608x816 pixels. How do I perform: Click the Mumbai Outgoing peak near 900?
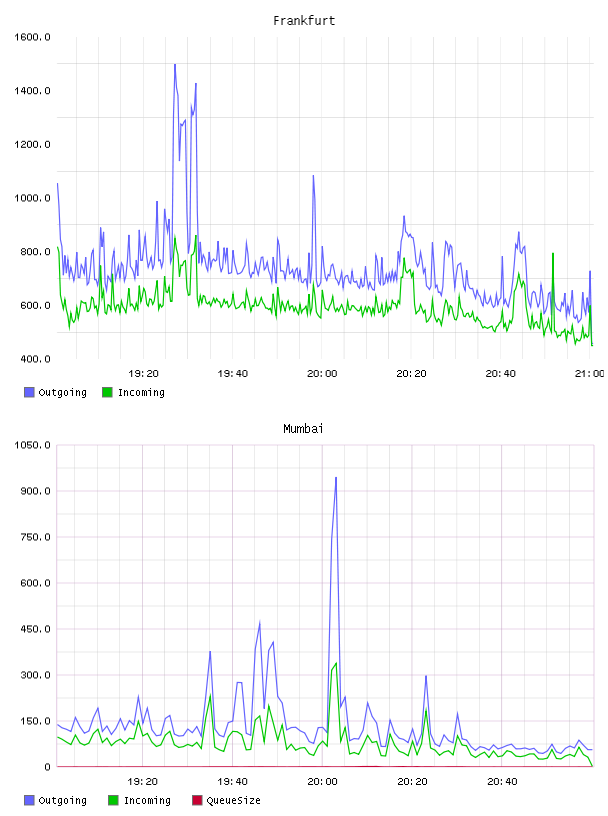click(x=336, y=478)
